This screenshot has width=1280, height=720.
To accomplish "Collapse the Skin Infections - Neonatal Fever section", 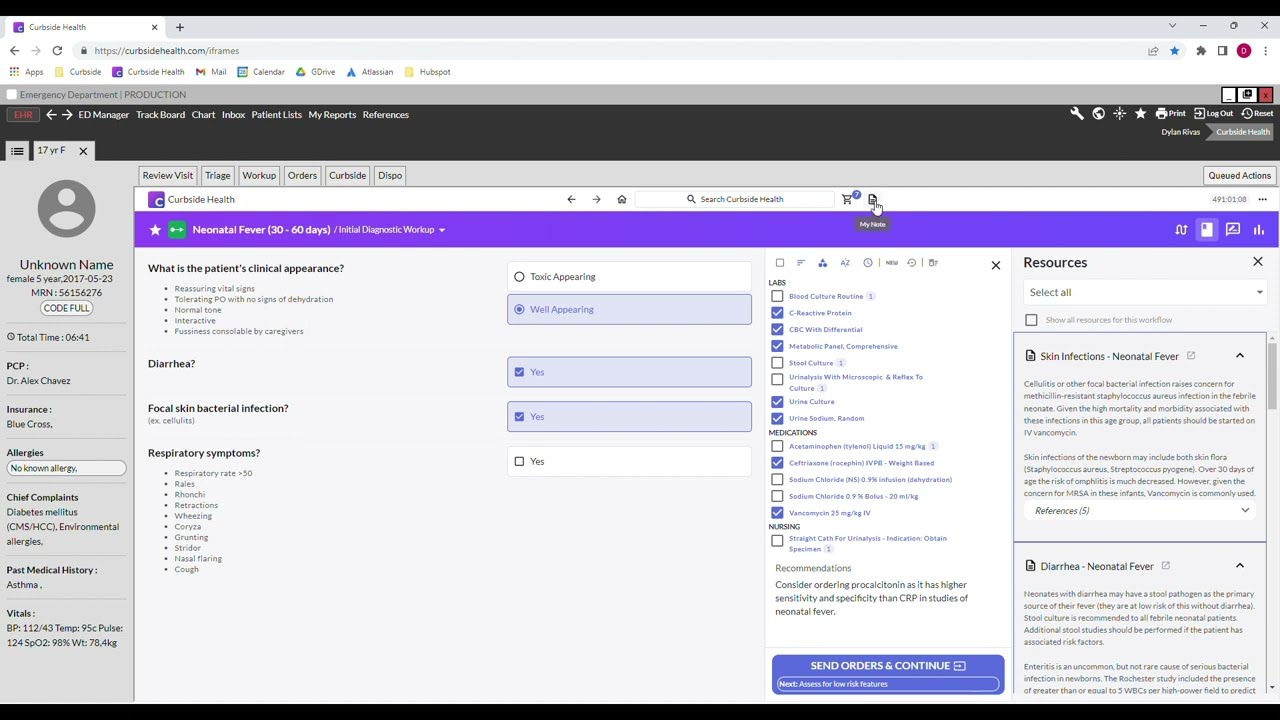I will click(x=1240, y=356).
